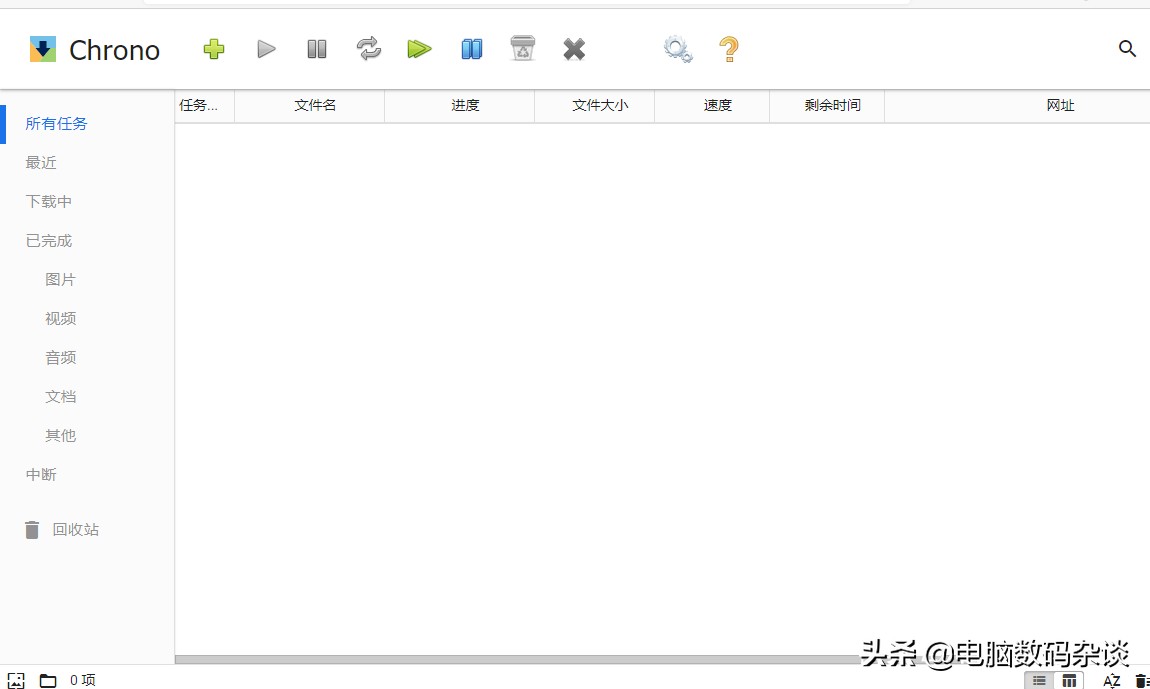Switch to list view at bottom right
The image size is (1150, 689).
coord(1039,680)
